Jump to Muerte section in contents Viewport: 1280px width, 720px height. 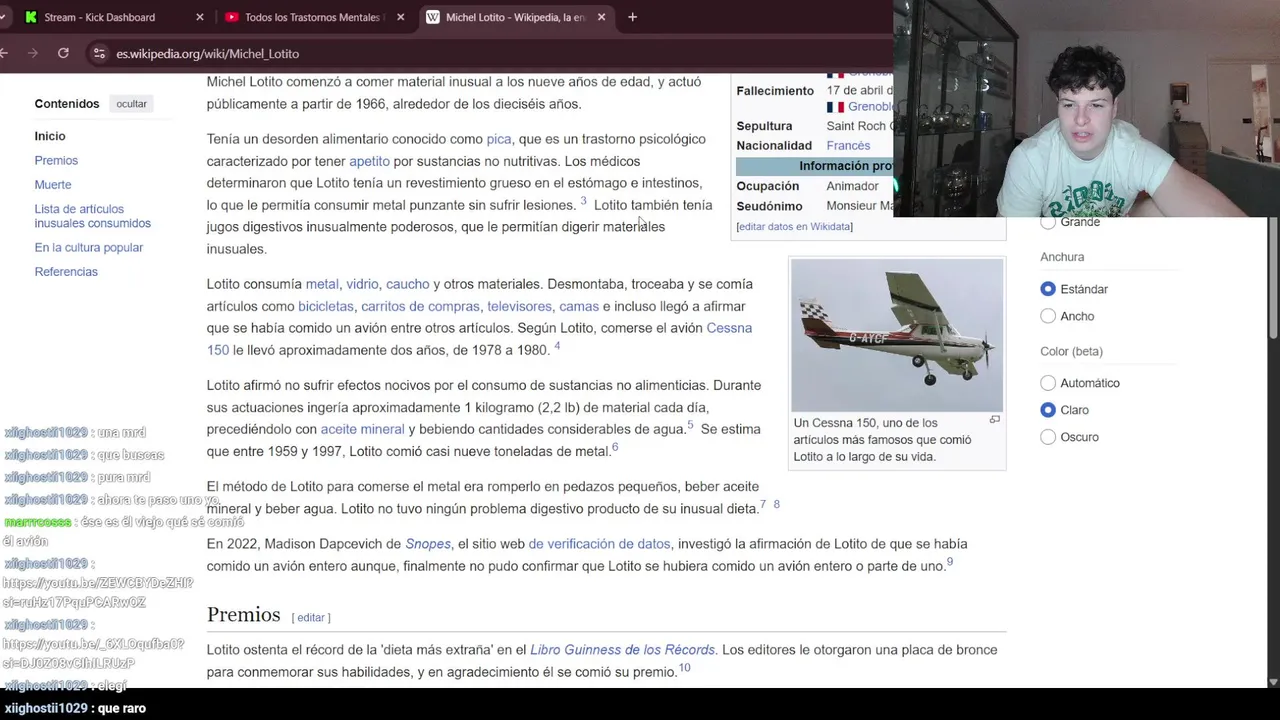(x=53, y=185)
